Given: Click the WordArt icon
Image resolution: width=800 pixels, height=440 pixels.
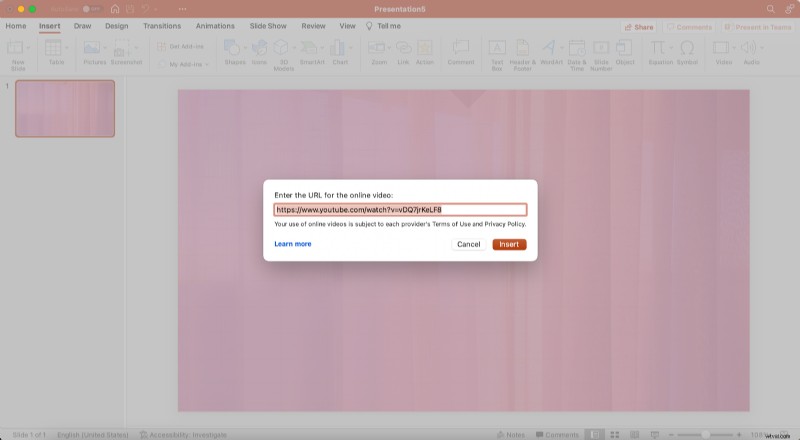Looking at the screenshot, I should (548, 47).
